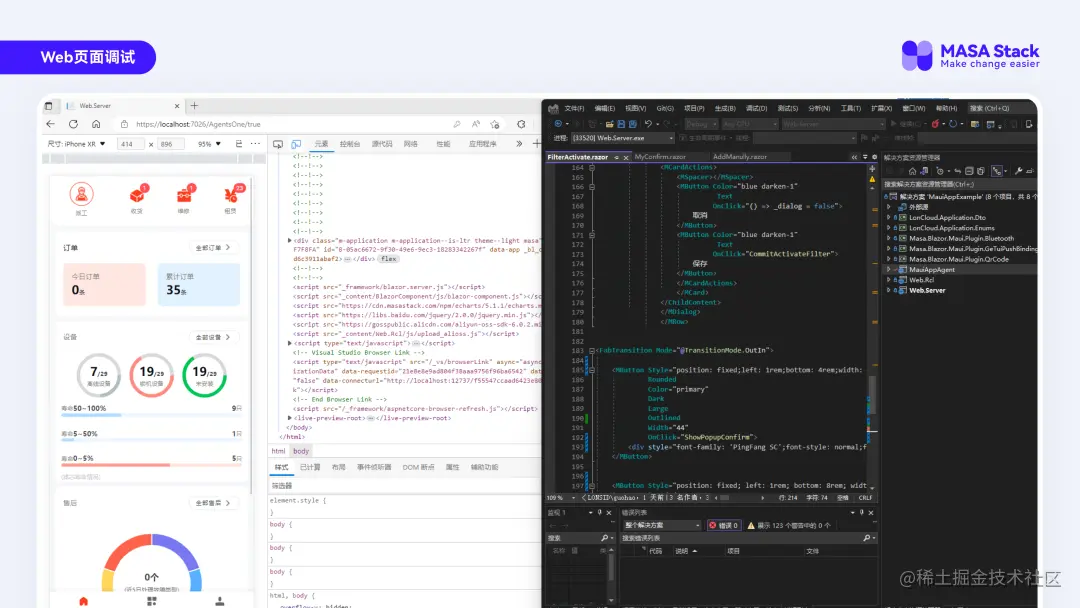The image size is (1080, 608).
Task: Click 寿命50~100% progress bar
Action: pos(152,415)
